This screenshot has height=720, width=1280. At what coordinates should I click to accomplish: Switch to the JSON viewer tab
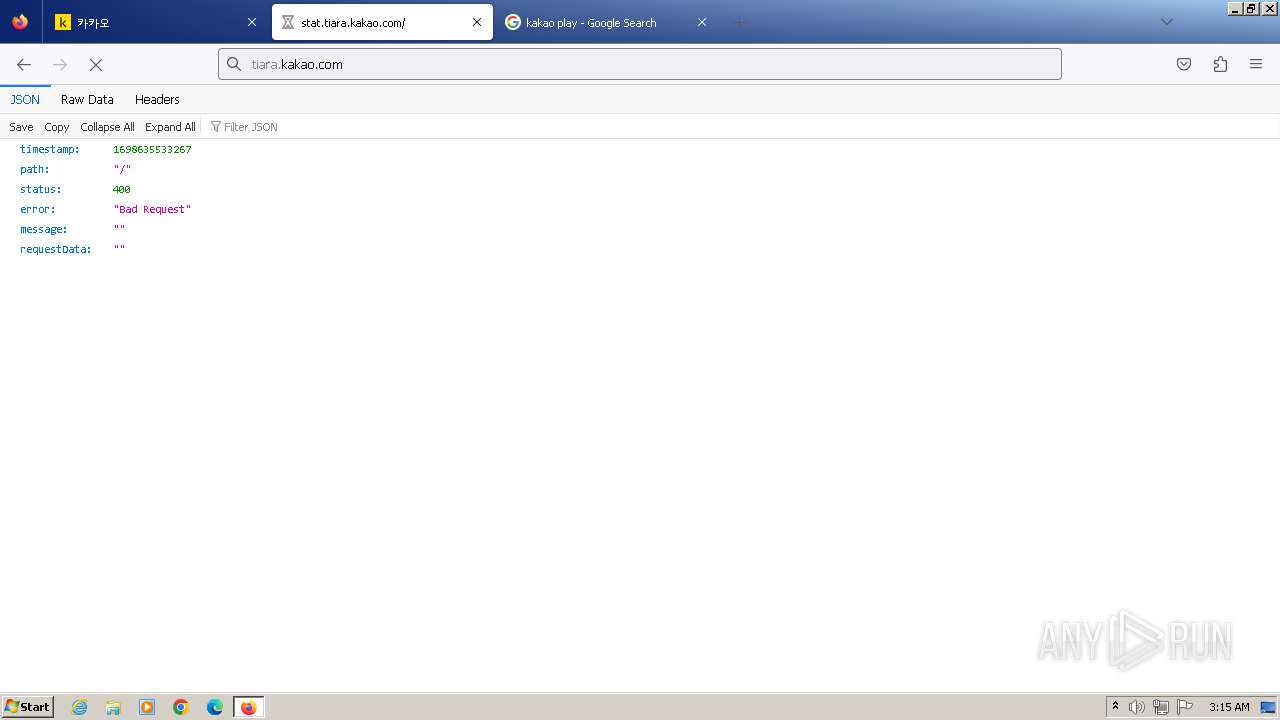coord(25,99)
